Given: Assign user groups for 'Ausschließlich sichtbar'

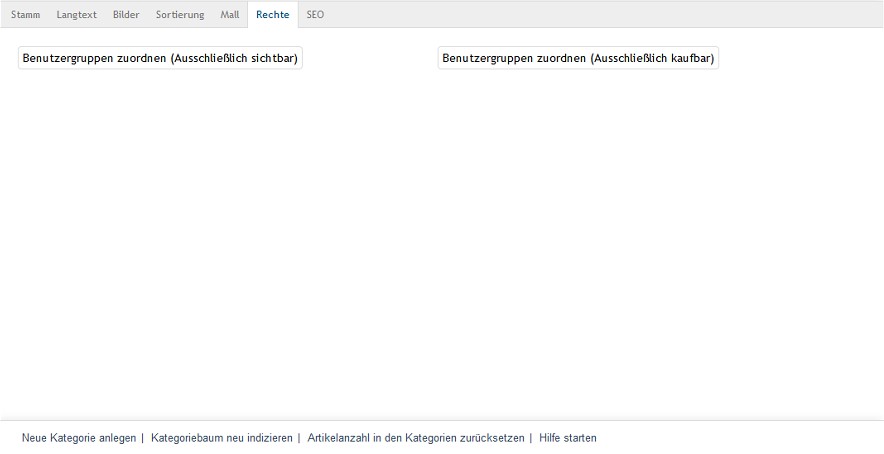Looking at the screenshot, I should click(160, 58).
